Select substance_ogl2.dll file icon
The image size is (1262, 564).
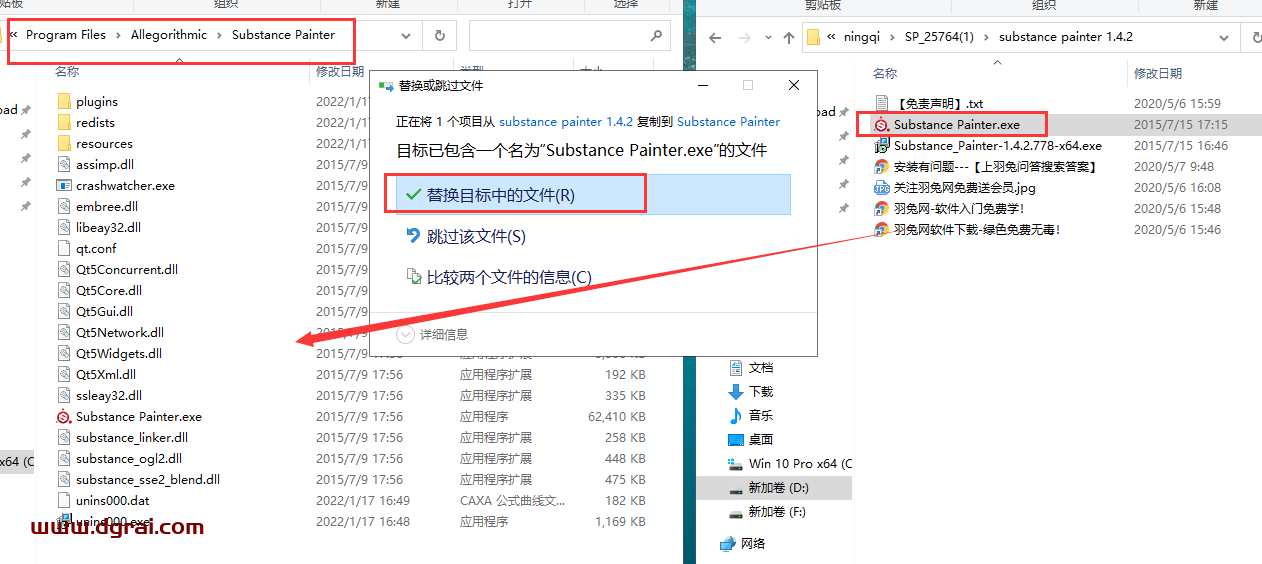[65, 458]
